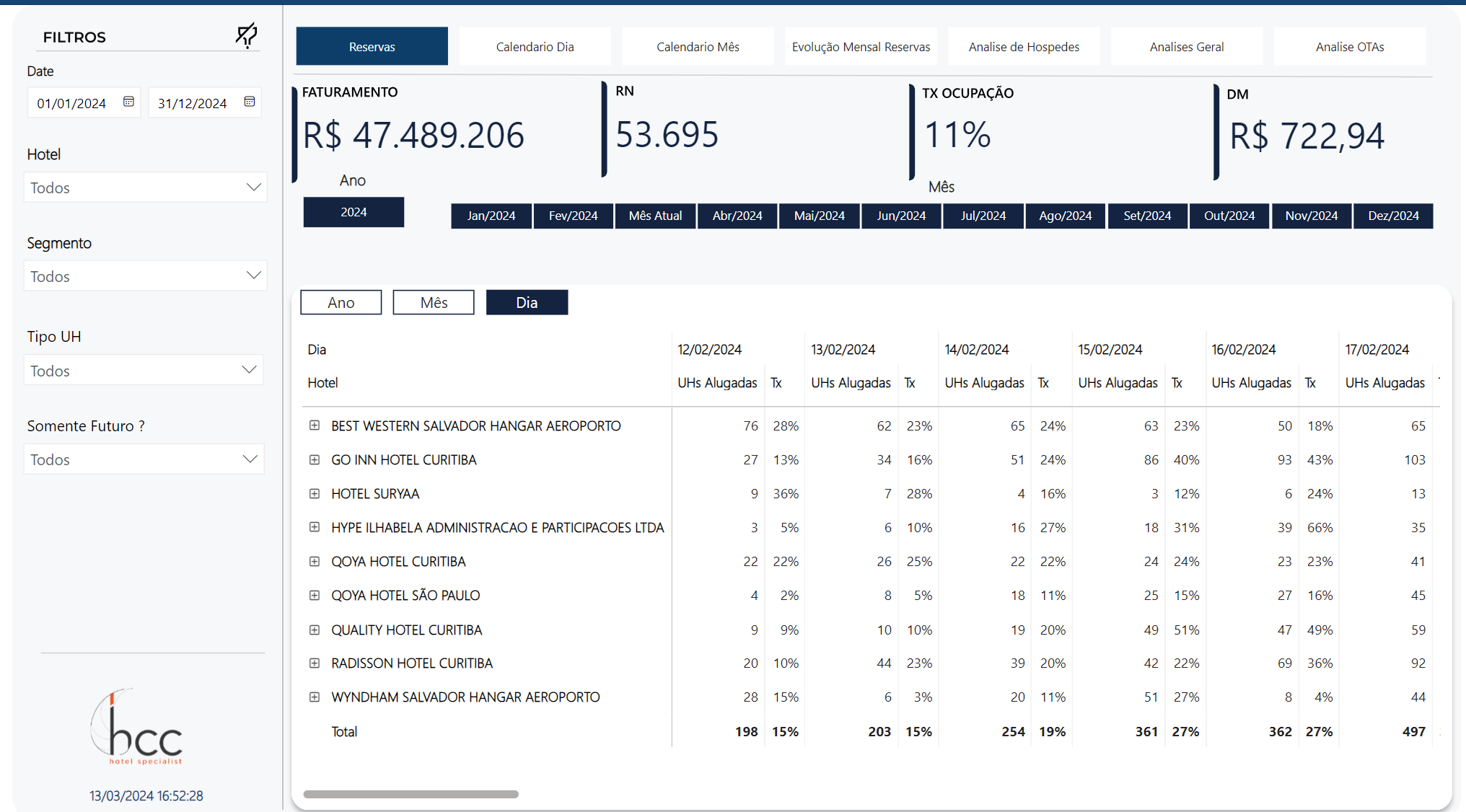Open the Somente Futuro filter dropdown

point(144,459)
